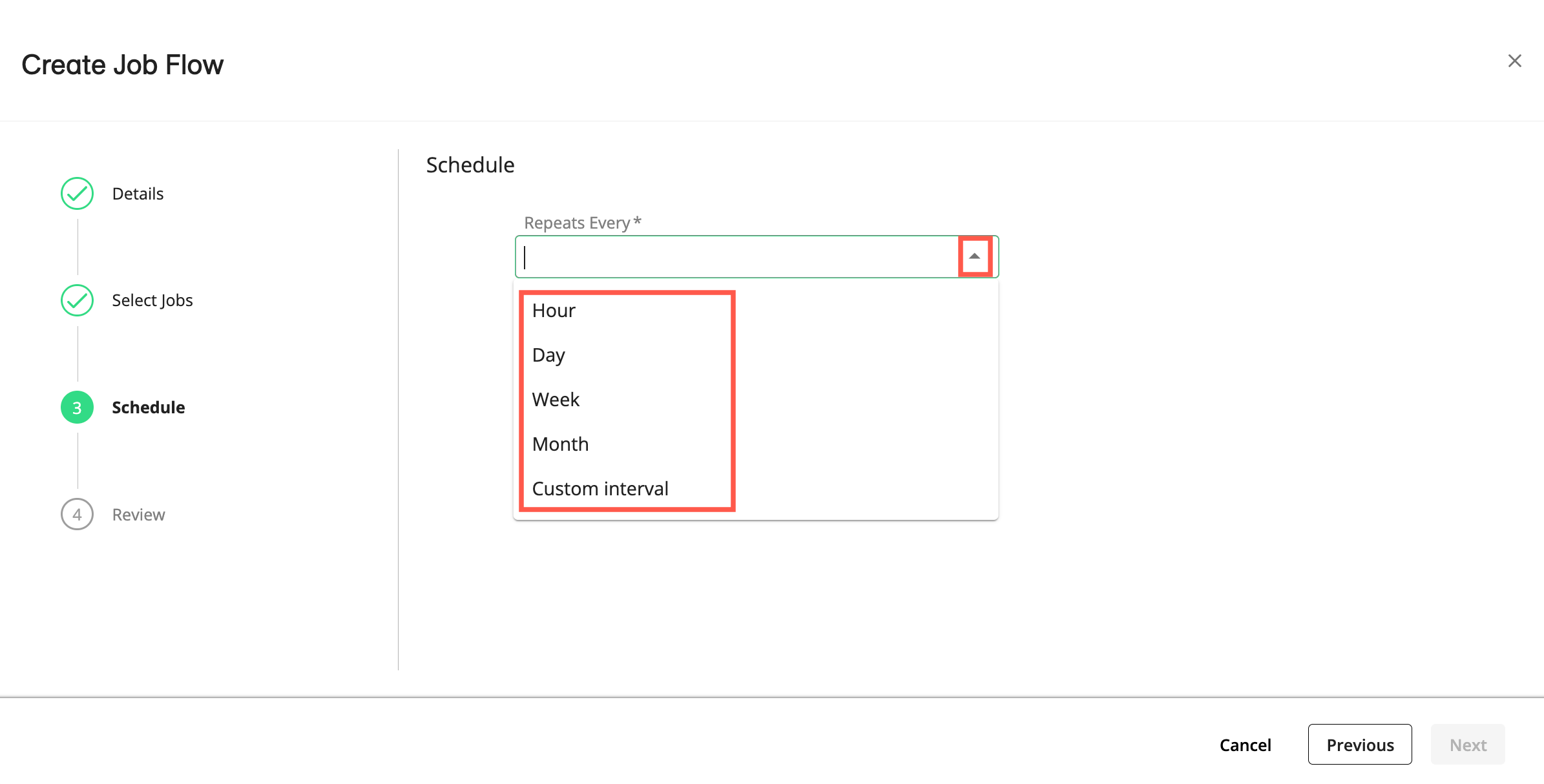Click the collapse arrow on Repeats Every field
1544x784 pixels.
point(974,256)
